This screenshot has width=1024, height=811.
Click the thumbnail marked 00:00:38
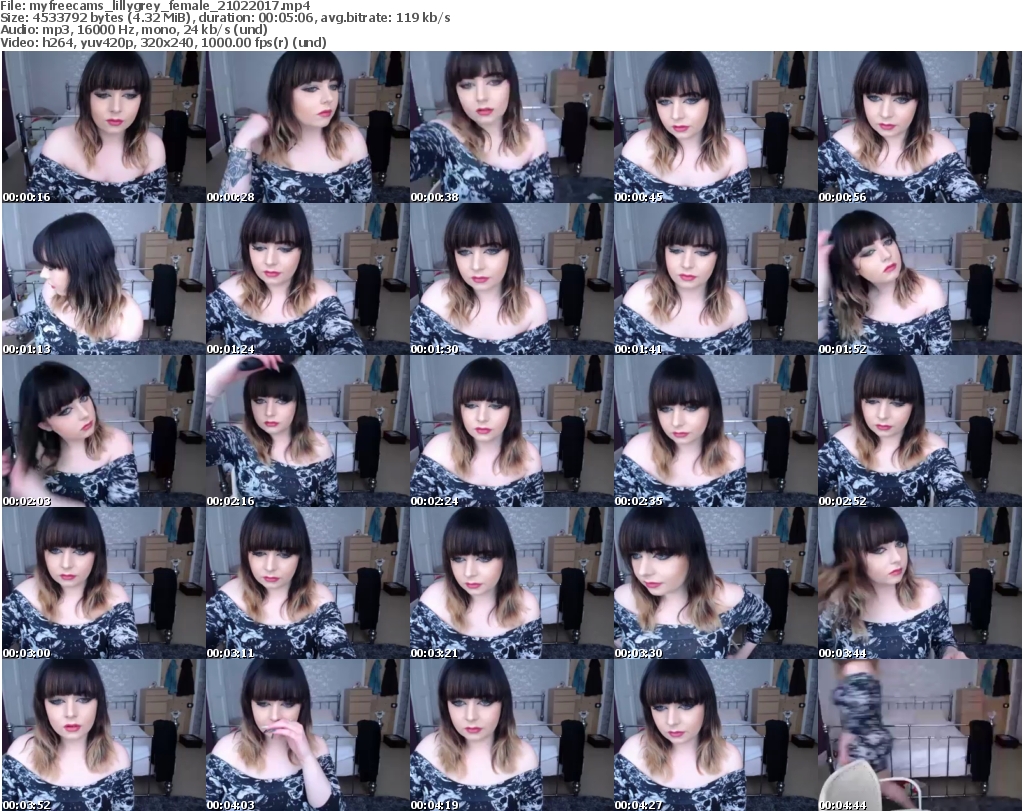511,127
